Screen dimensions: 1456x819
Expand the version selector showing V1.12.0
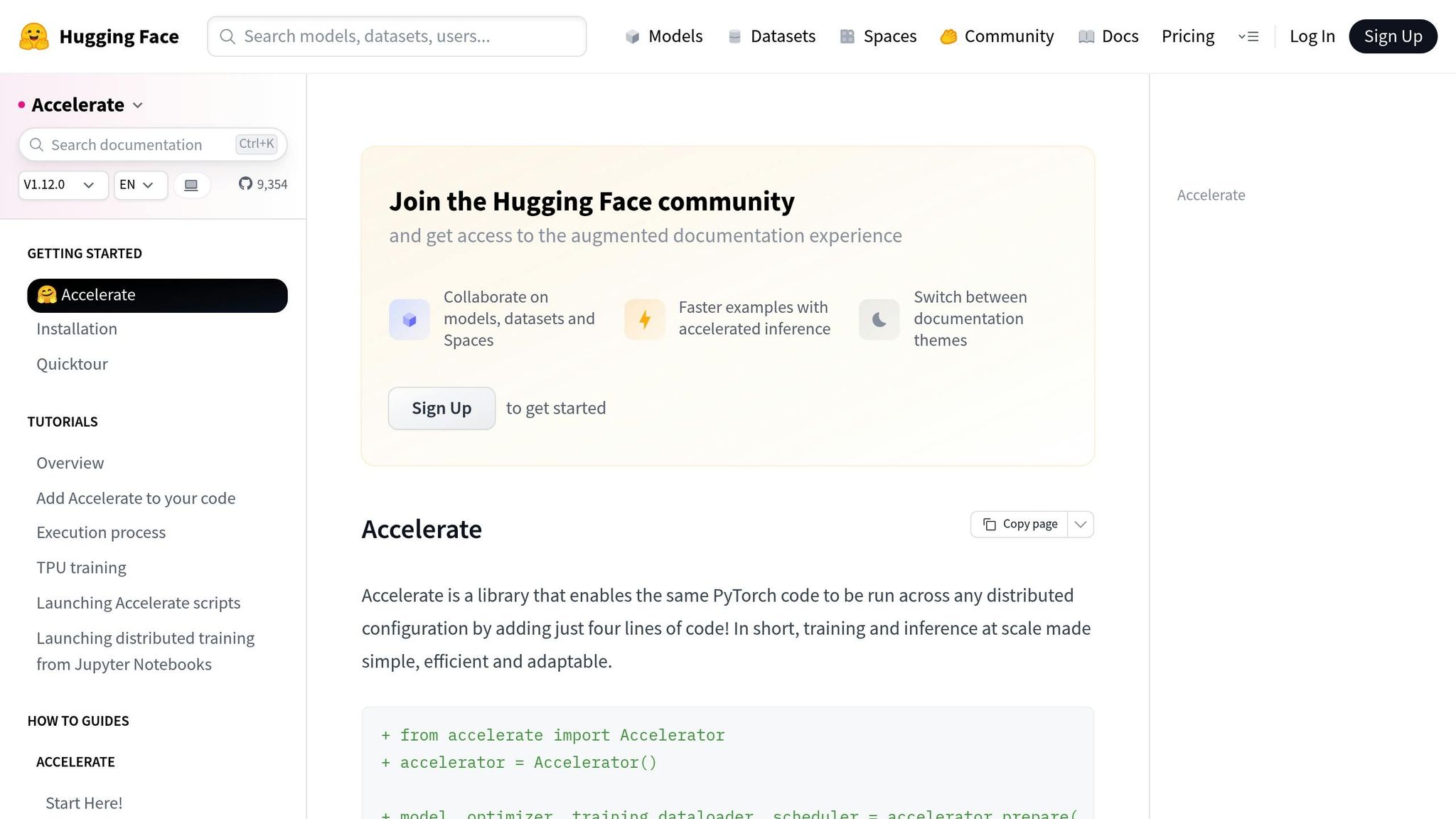(x=62, y=185)
